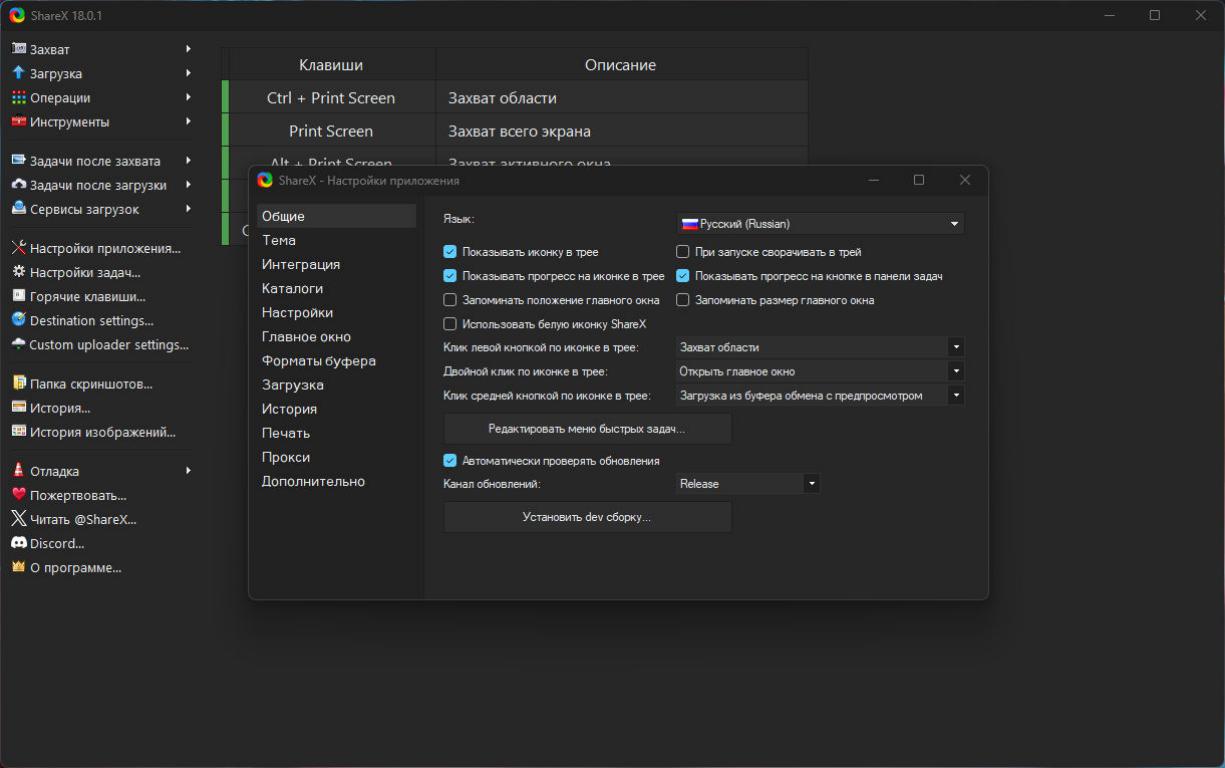Screen dimensions: 1225x768
Task: Click Редактировать меню быстрых задач button
Action: pos(587,429)
